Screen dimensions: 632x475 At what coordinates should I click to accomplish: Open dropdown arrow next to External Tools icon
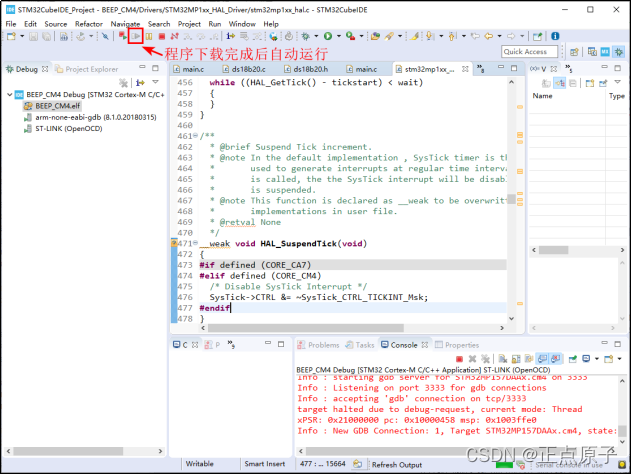(361, 36)
